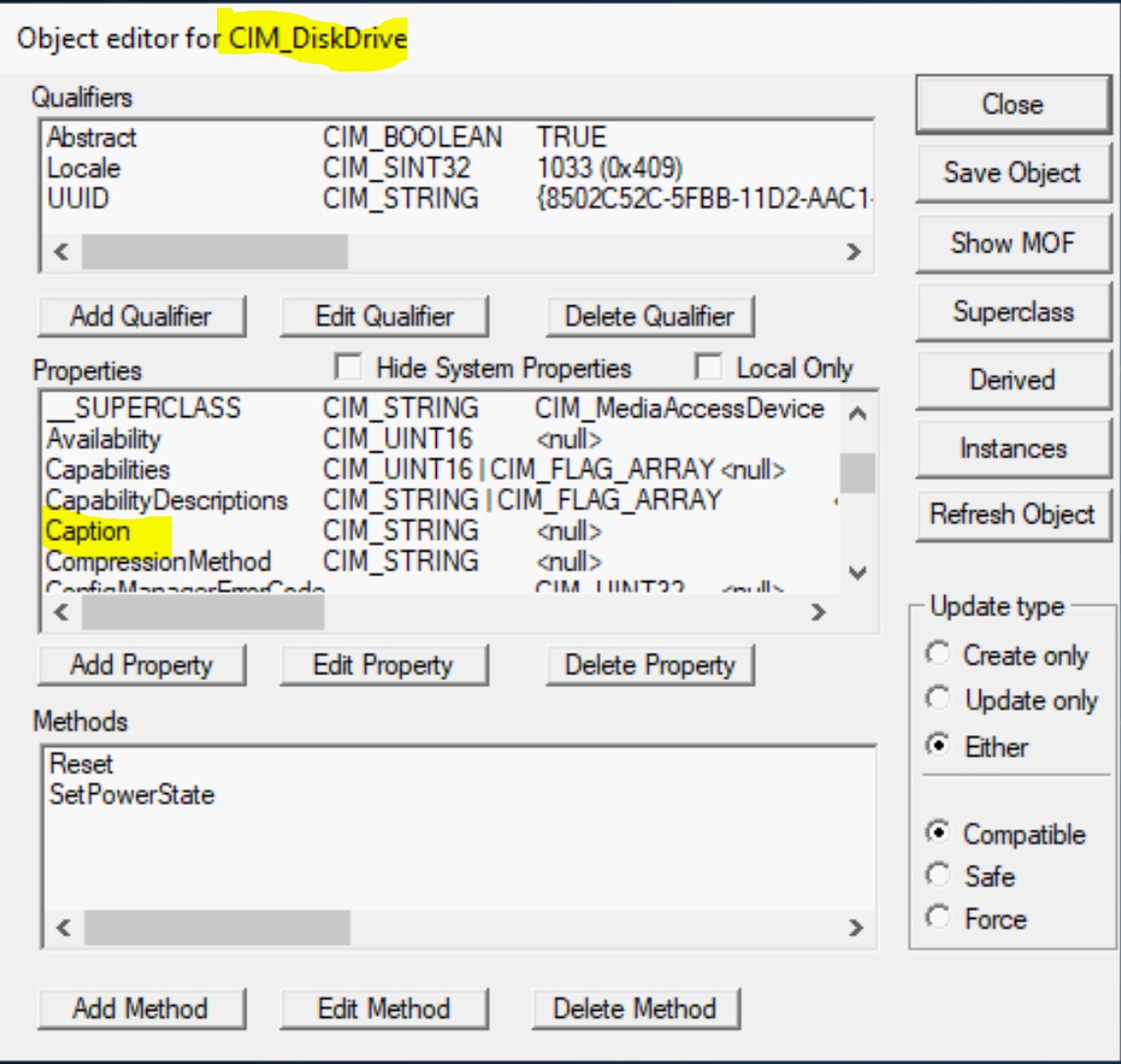Viewport: 1121px width, 1064px height.
Task: Open the Superclass of CIM_DiskDrive
Action: coord(1011,312)
